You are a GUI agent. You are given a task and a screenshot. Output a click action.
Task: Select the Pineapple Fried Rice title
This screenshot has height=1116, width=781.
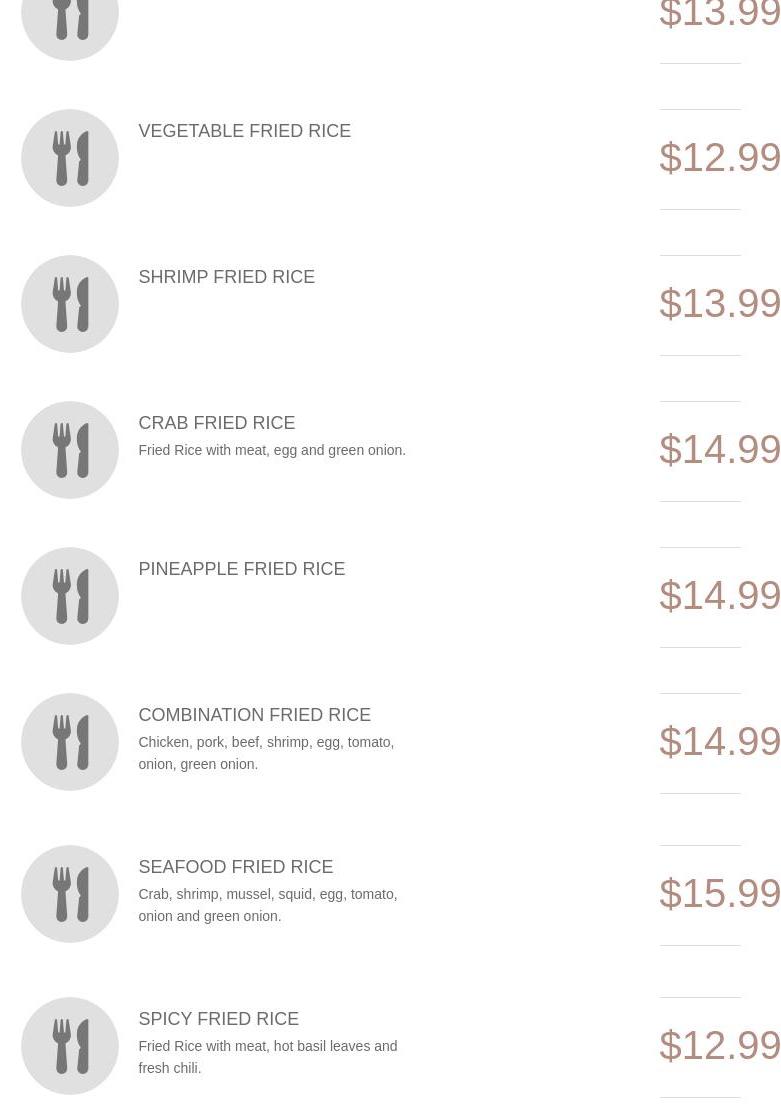pos(241,569)
